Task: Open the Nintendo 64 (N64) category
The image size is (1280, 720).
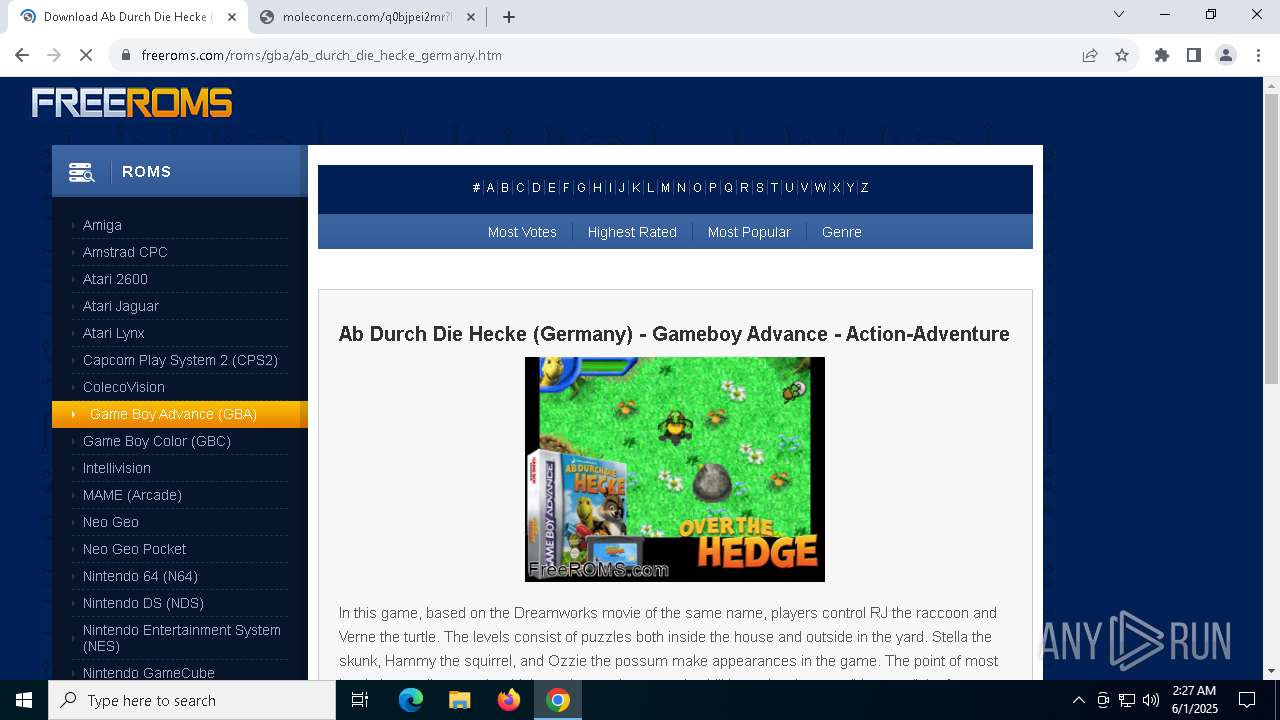Action: 140,576
